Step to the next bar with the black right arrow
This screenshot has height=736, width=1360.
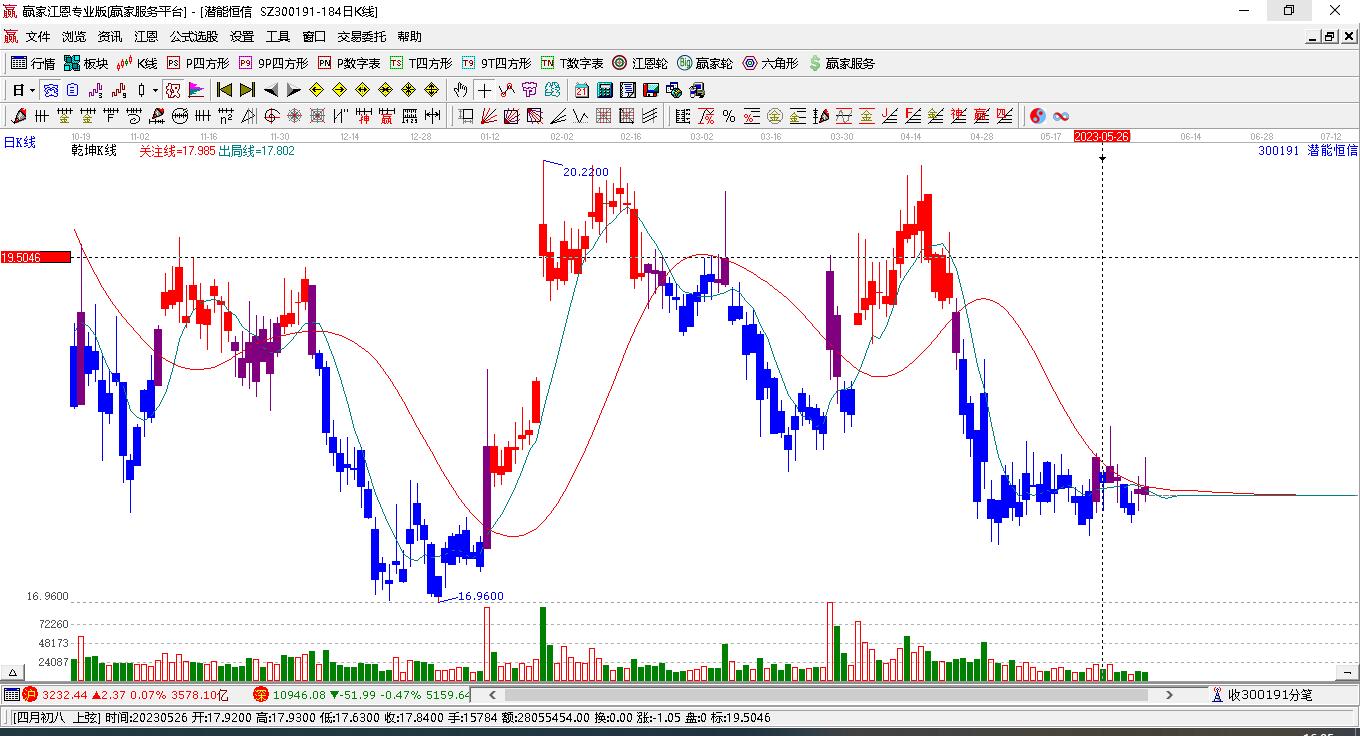tap(293, 90)
